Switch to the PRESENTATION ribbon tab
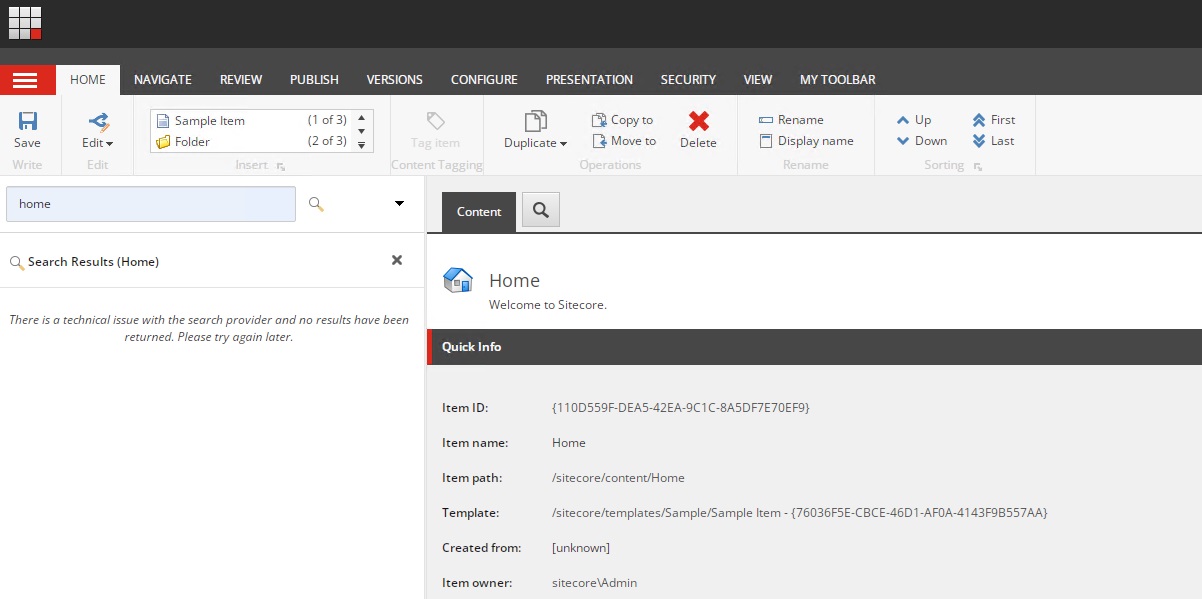Screen dimensions: 1202x599 [589, 80]
